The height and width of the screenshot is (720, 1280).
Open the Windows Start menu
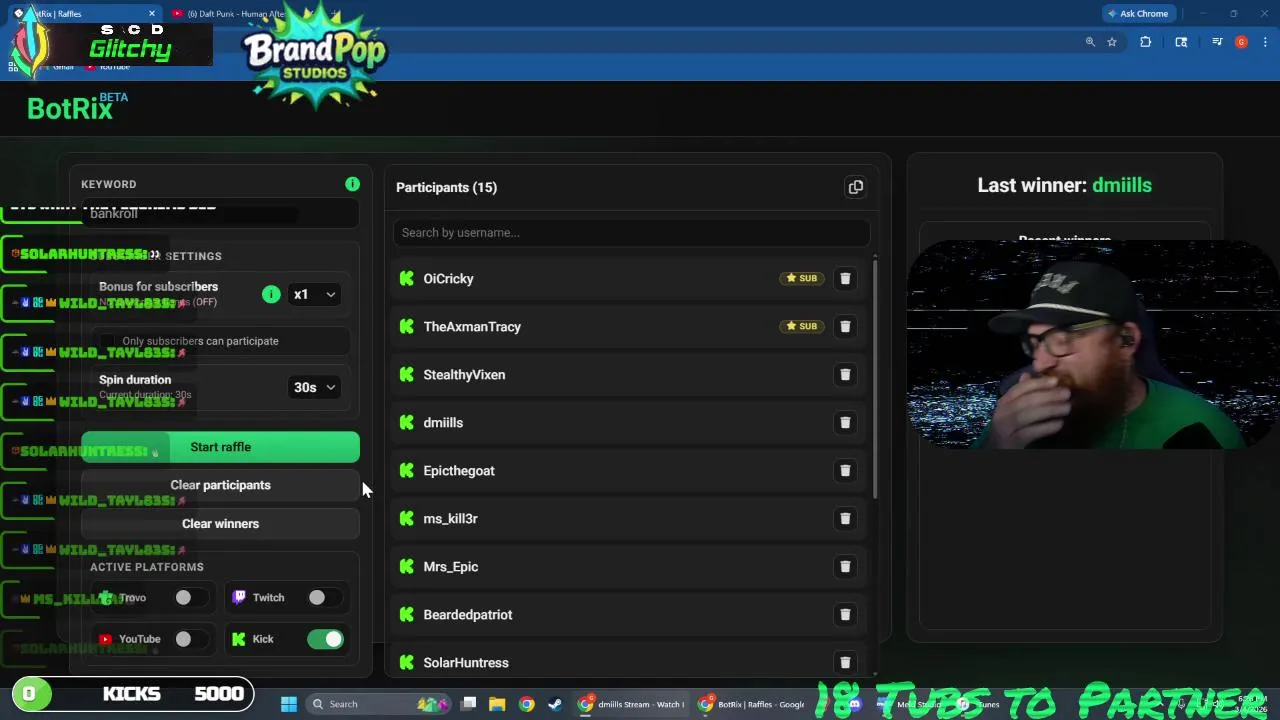(288, 704)
